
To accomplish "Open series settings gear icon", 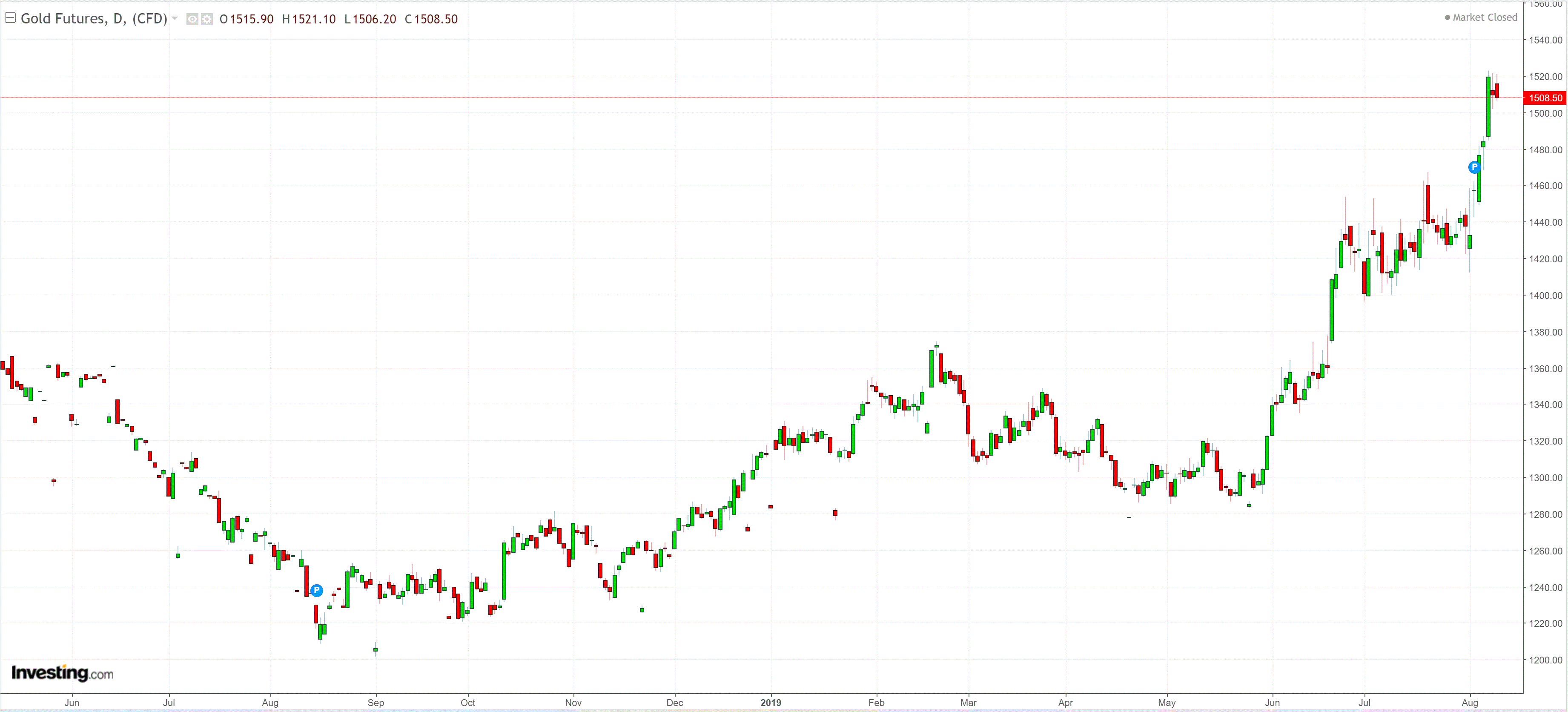I will [x=207, y=20].
